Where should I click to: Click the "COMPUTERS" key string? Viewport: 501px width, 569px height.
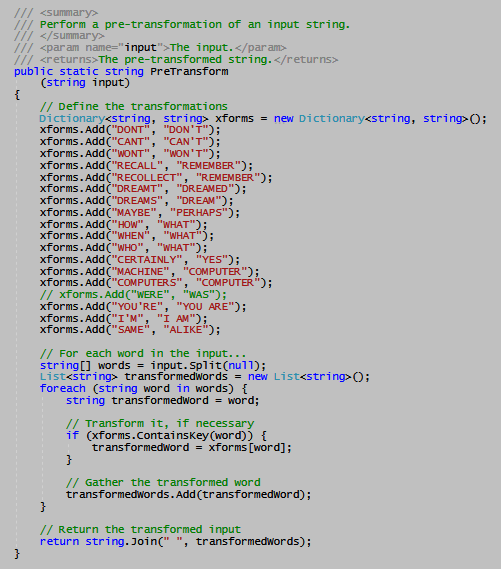[147, 283]
